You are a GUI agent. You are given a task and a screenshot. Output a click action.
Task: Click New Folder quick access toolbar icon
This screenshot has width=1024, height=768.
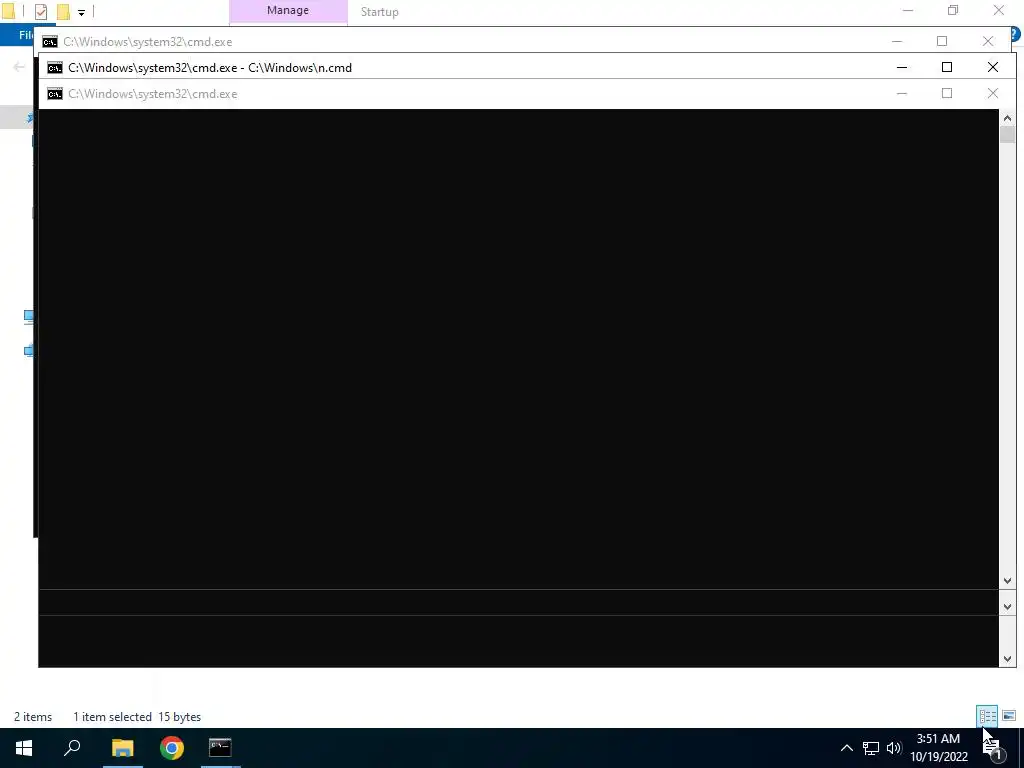pos(63,12)
